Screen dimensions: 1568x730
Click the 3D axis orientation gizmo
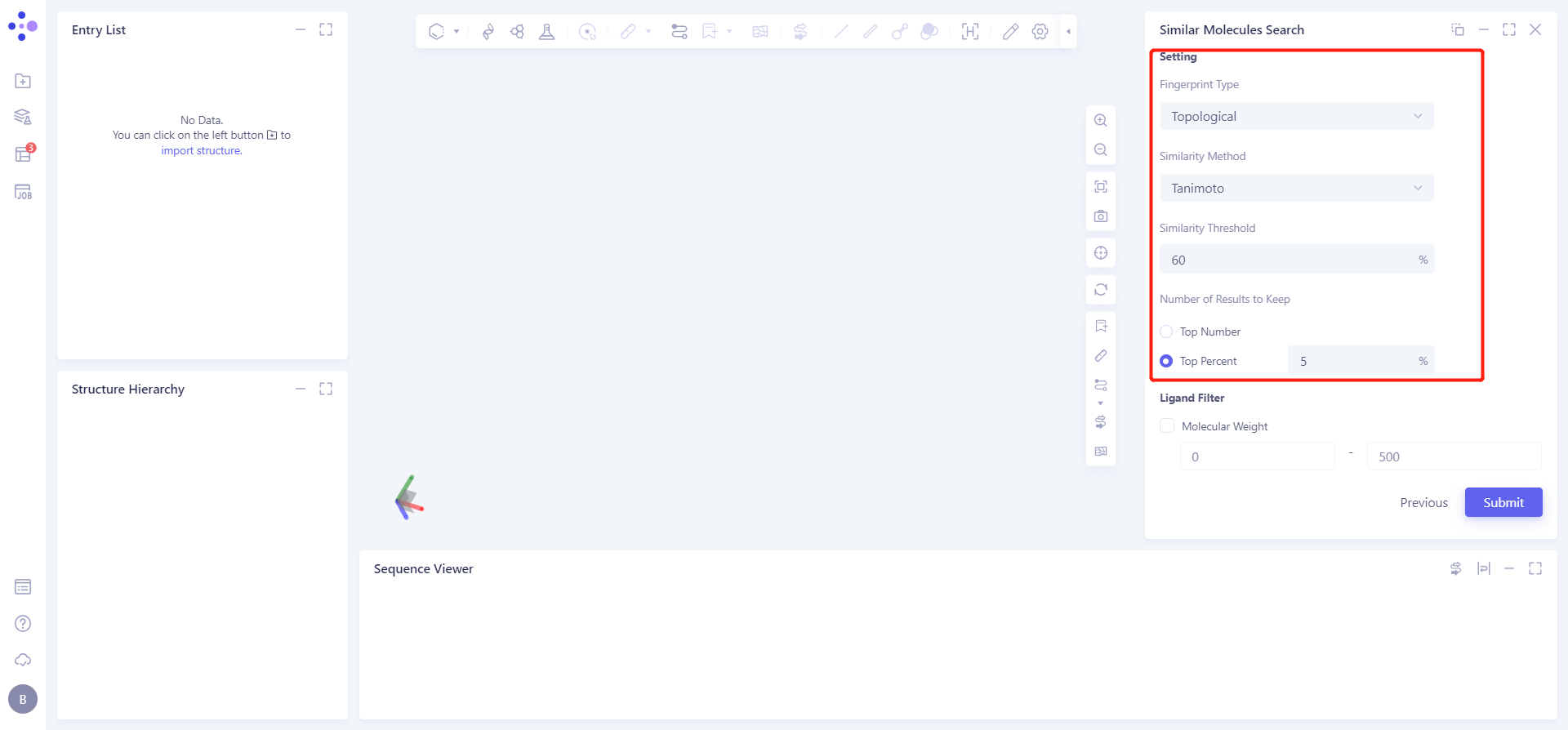(x=409, y=497)
